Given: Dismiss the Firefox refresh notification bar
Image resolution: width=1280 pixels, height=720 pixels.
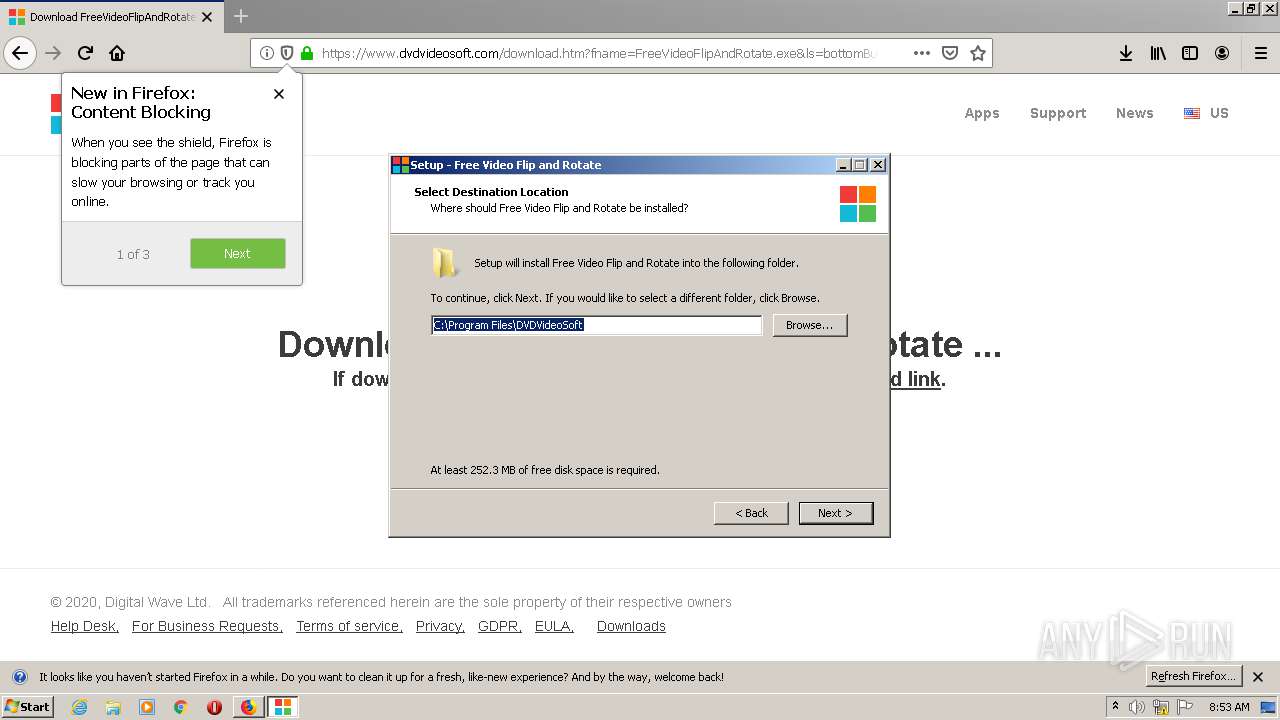Looking at the screenshot, I should [x=1258, y=677].
